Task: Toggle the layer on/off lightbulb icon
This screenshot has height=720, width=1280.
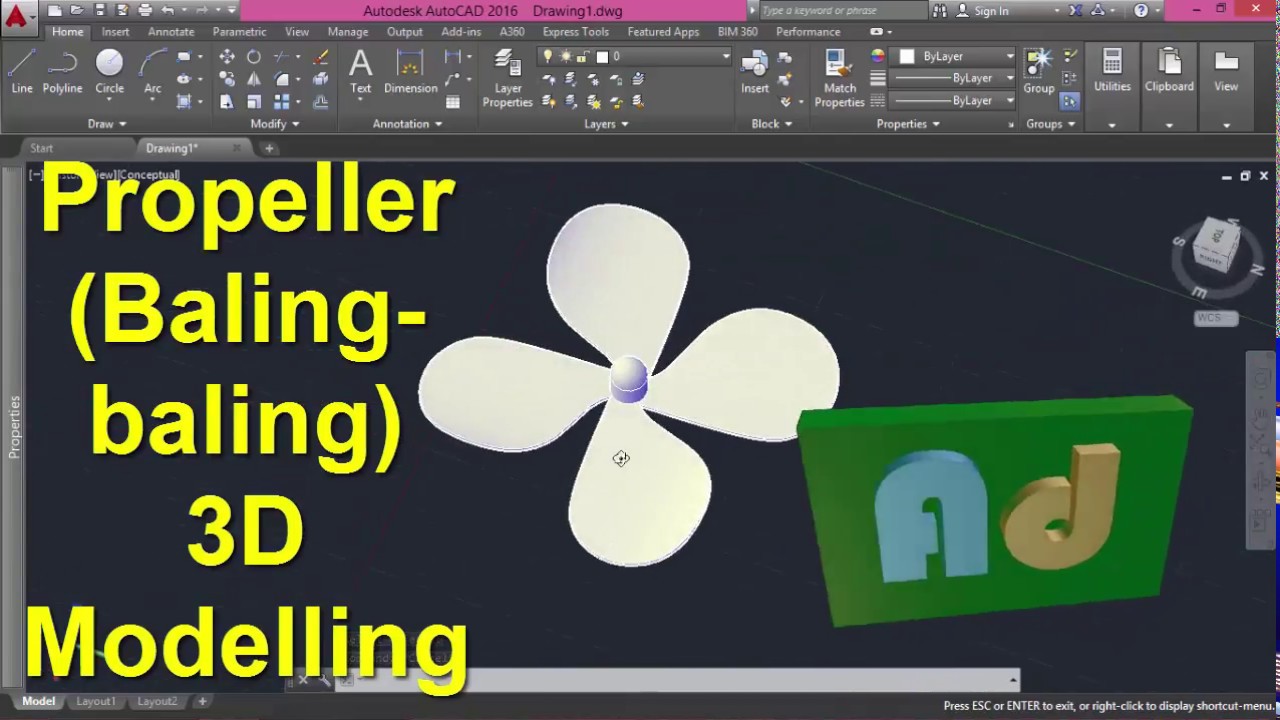Action: (548, 57)
